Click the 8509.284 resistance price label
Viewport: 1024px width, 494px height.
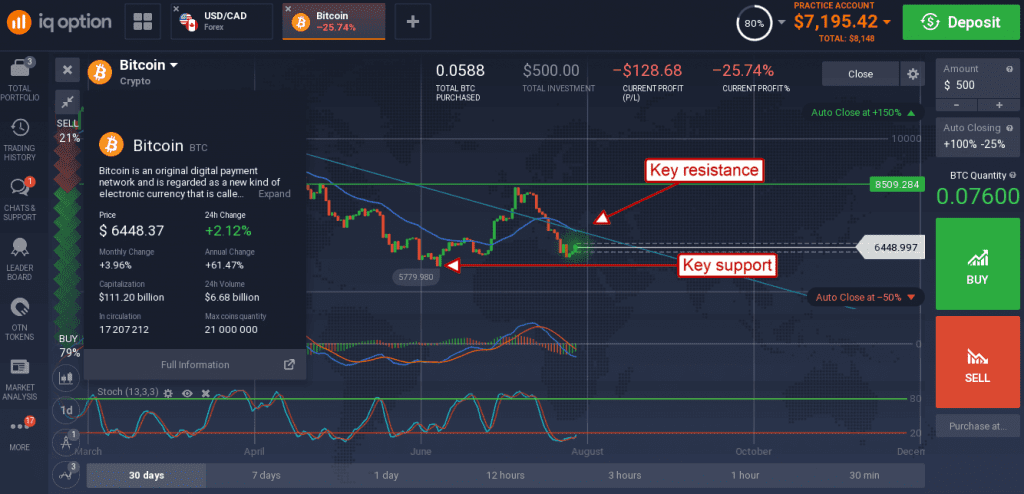pyautogui.click(x=896, y=184)
